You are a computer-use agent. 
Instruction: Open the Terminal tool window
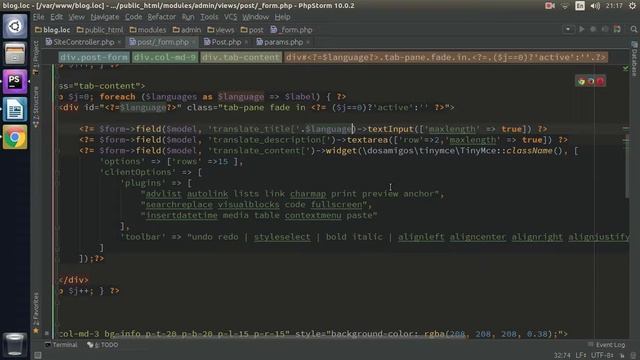[x=61, y=345]
